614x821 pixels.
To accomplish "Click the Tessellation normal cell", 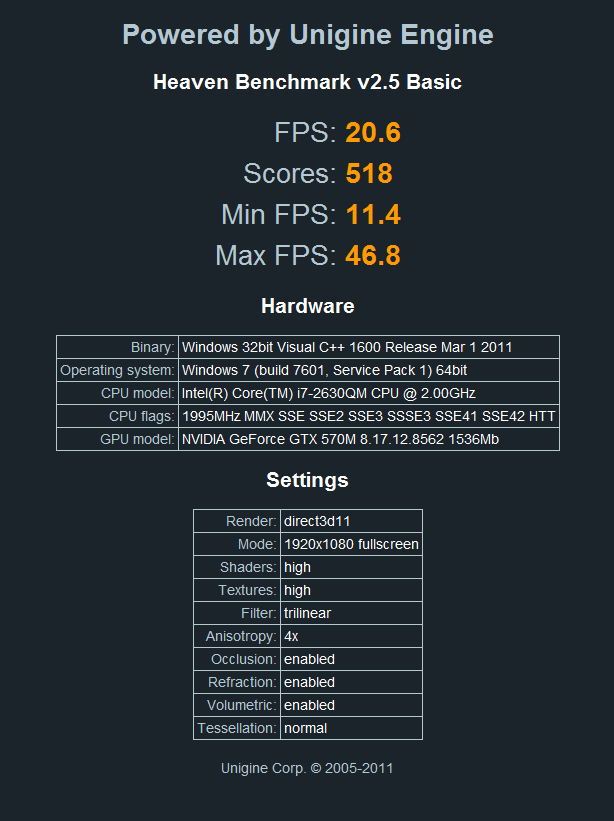I will click(351, 728).
